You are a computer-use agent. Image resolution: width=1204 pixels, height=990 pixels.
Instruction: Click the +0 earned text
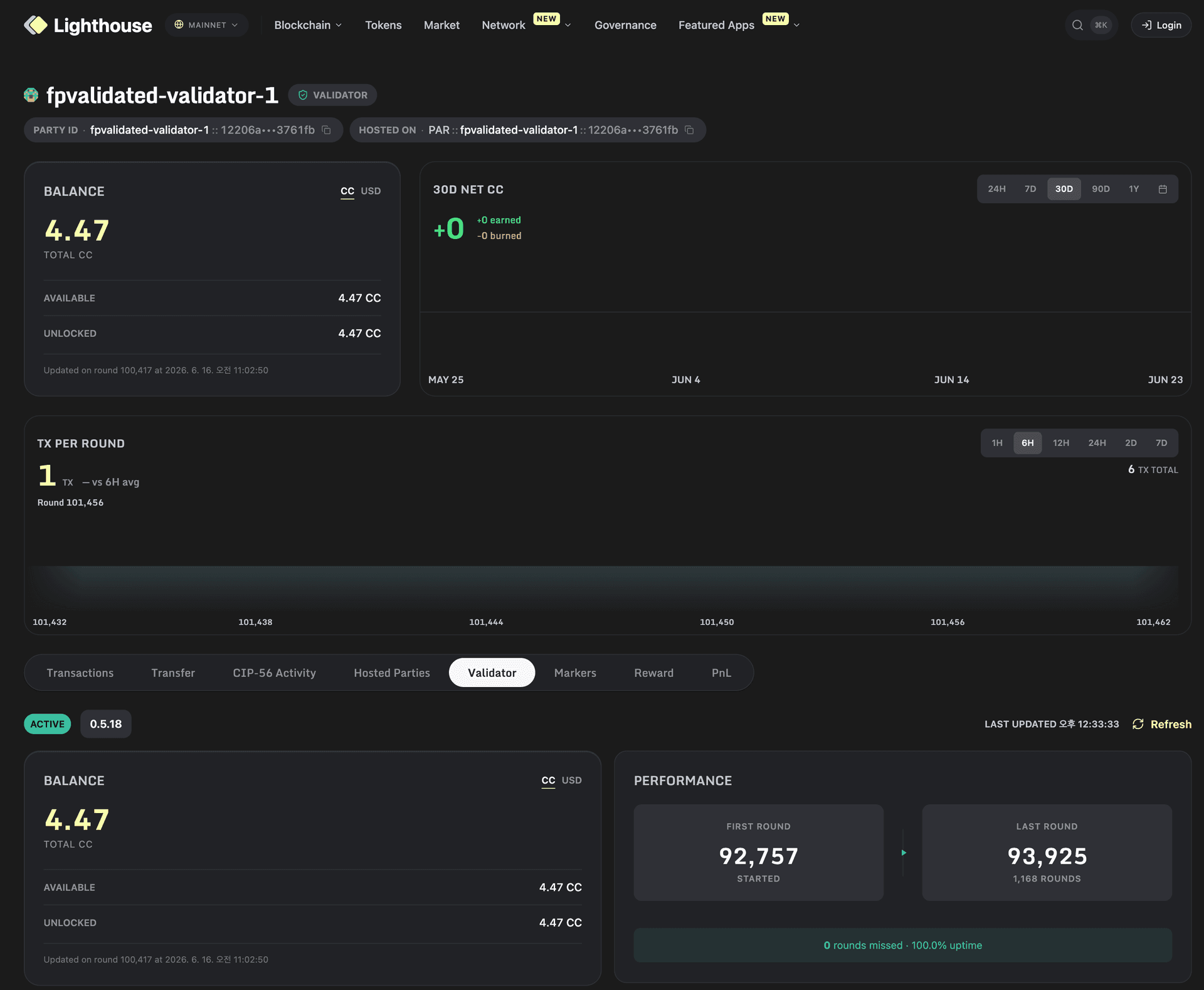coord(499,220)
